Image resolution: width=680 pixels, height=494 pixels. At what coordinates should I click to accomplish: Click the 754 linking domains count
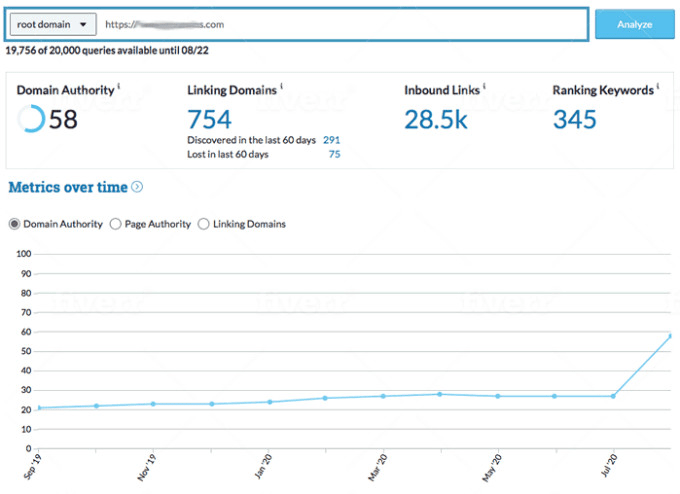[210, 120]
